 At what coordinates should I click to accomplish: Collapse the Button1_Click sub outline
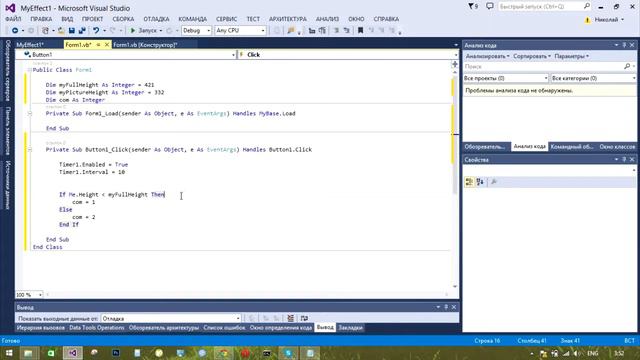(30, 150)
